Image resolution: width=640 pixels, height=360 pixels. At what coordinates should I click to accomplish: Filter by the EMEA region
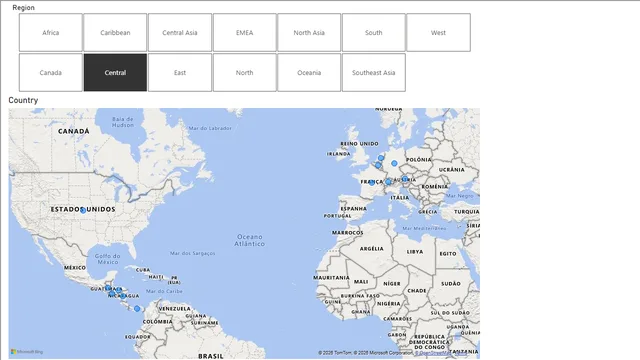244,33
